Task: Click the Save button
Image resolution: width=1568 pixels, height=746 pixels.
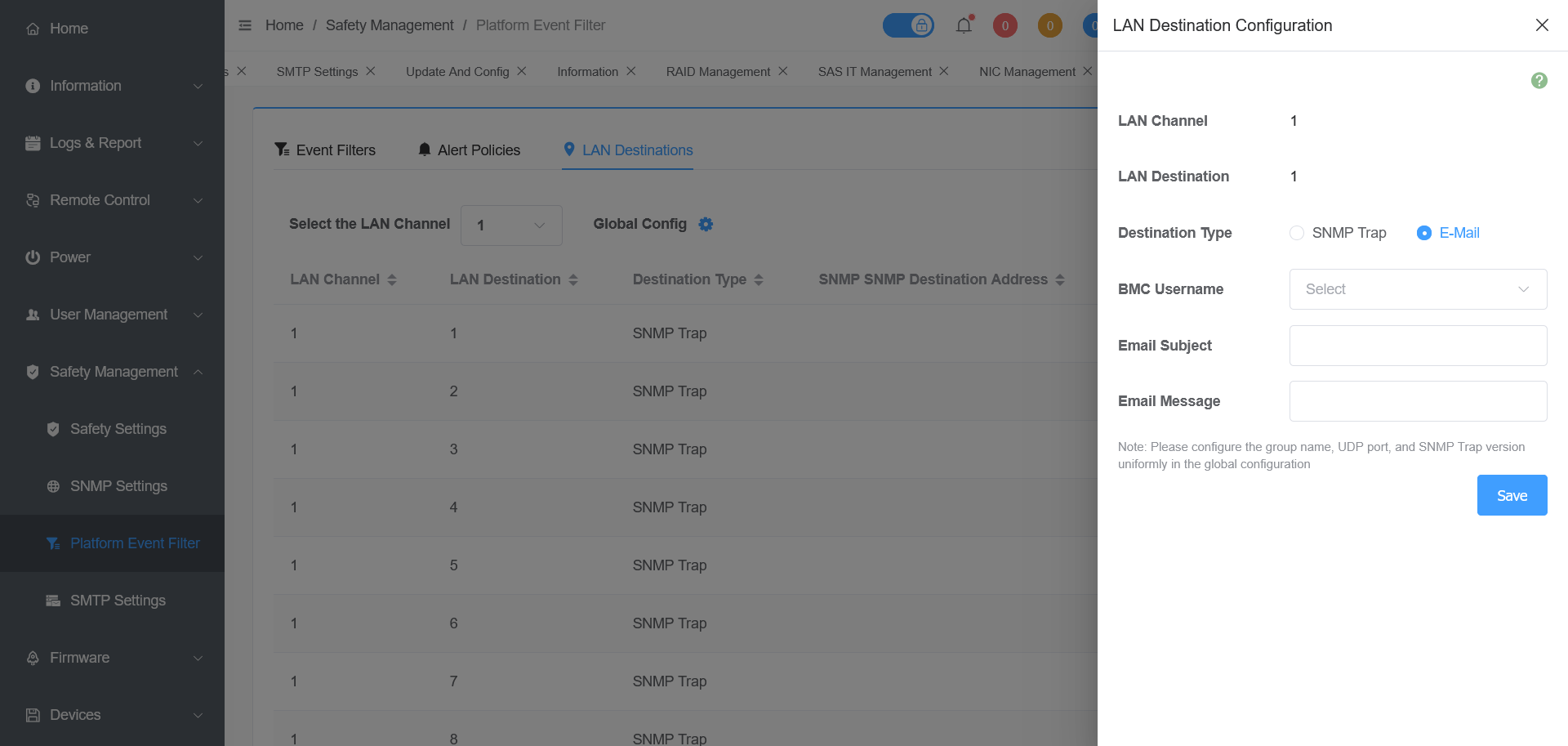Action: [1512, 495]
